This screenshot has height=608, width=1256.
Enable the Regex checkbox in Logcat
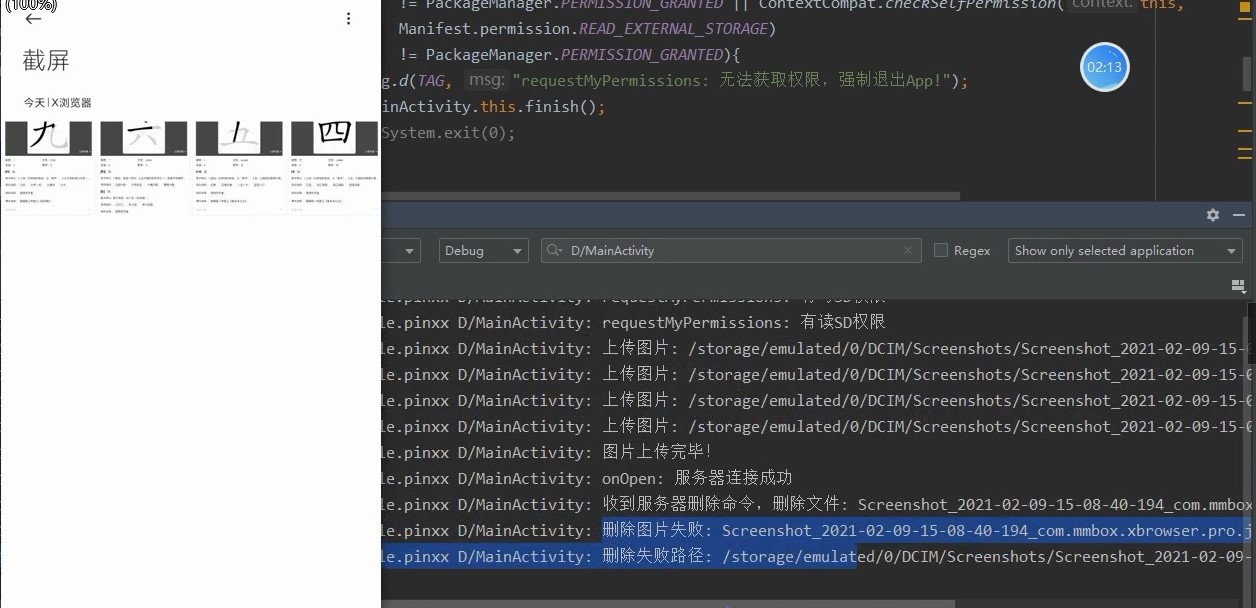940,250
